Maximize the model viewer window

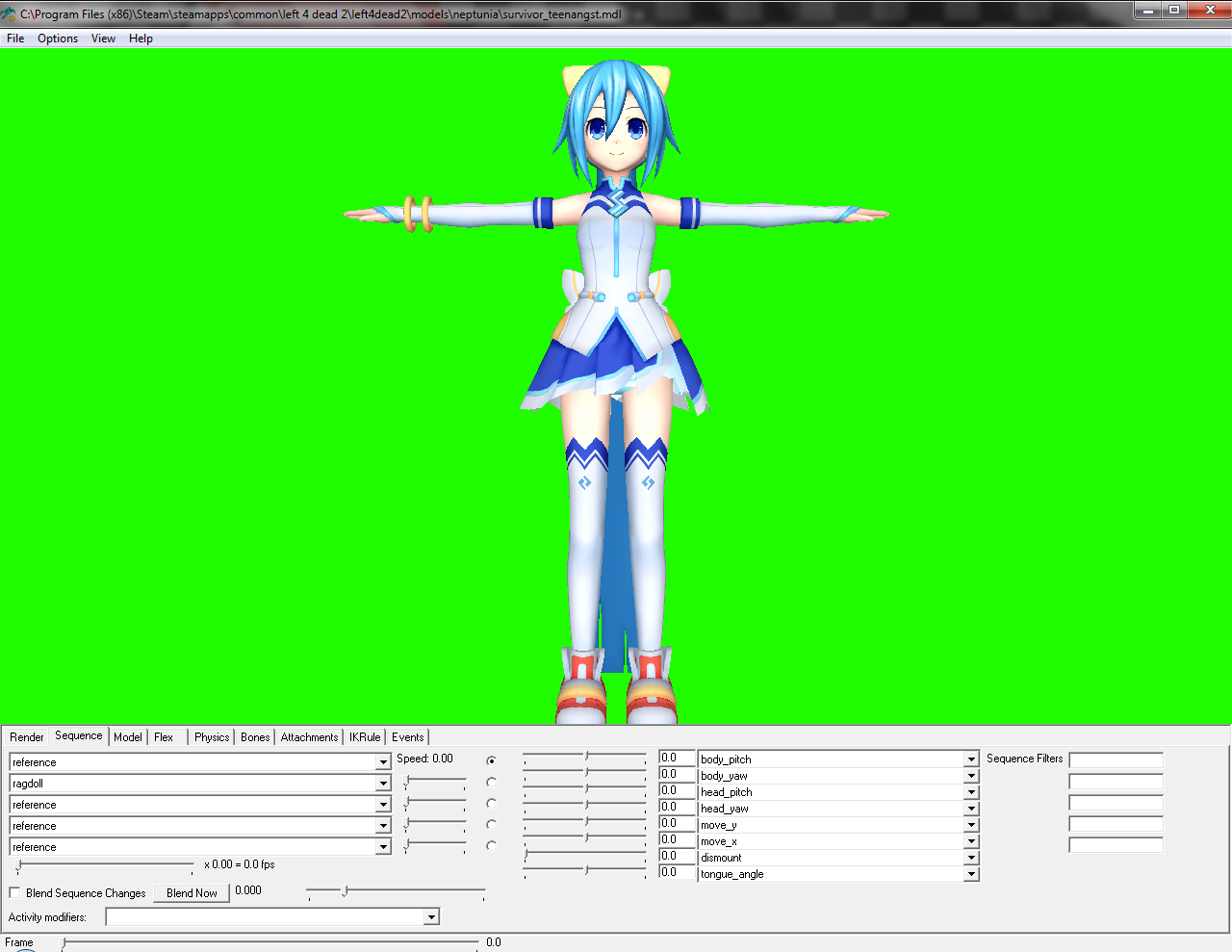pos(1174,11)
